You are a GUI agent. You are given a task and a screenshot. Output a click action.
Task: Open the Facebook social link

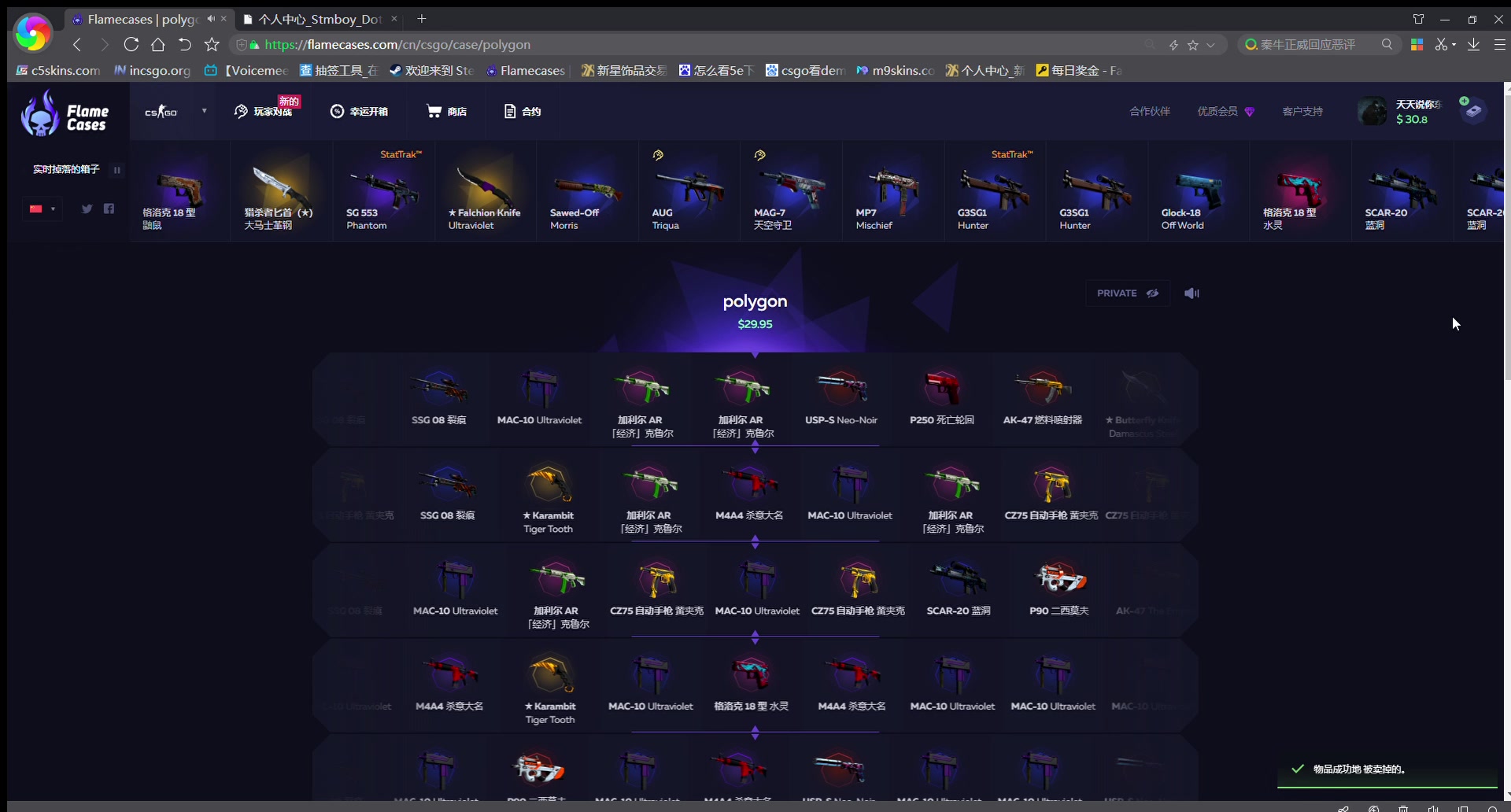point(109,209)
